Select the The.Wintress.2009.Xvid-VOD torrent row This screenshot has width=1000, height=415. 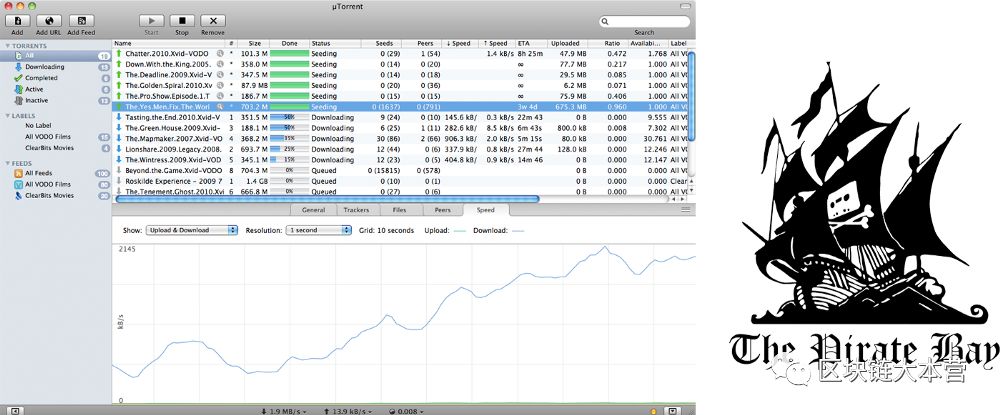coord(400,160)
